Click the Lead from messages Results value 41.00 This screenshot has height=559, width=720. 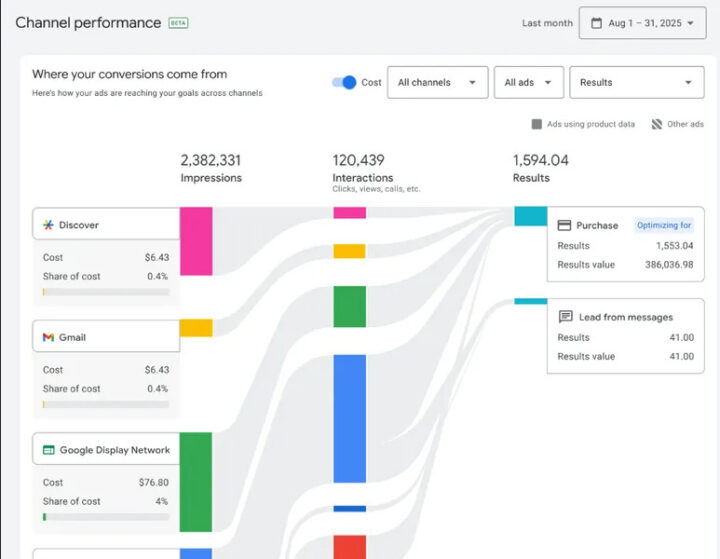click(x=681, y=356)
